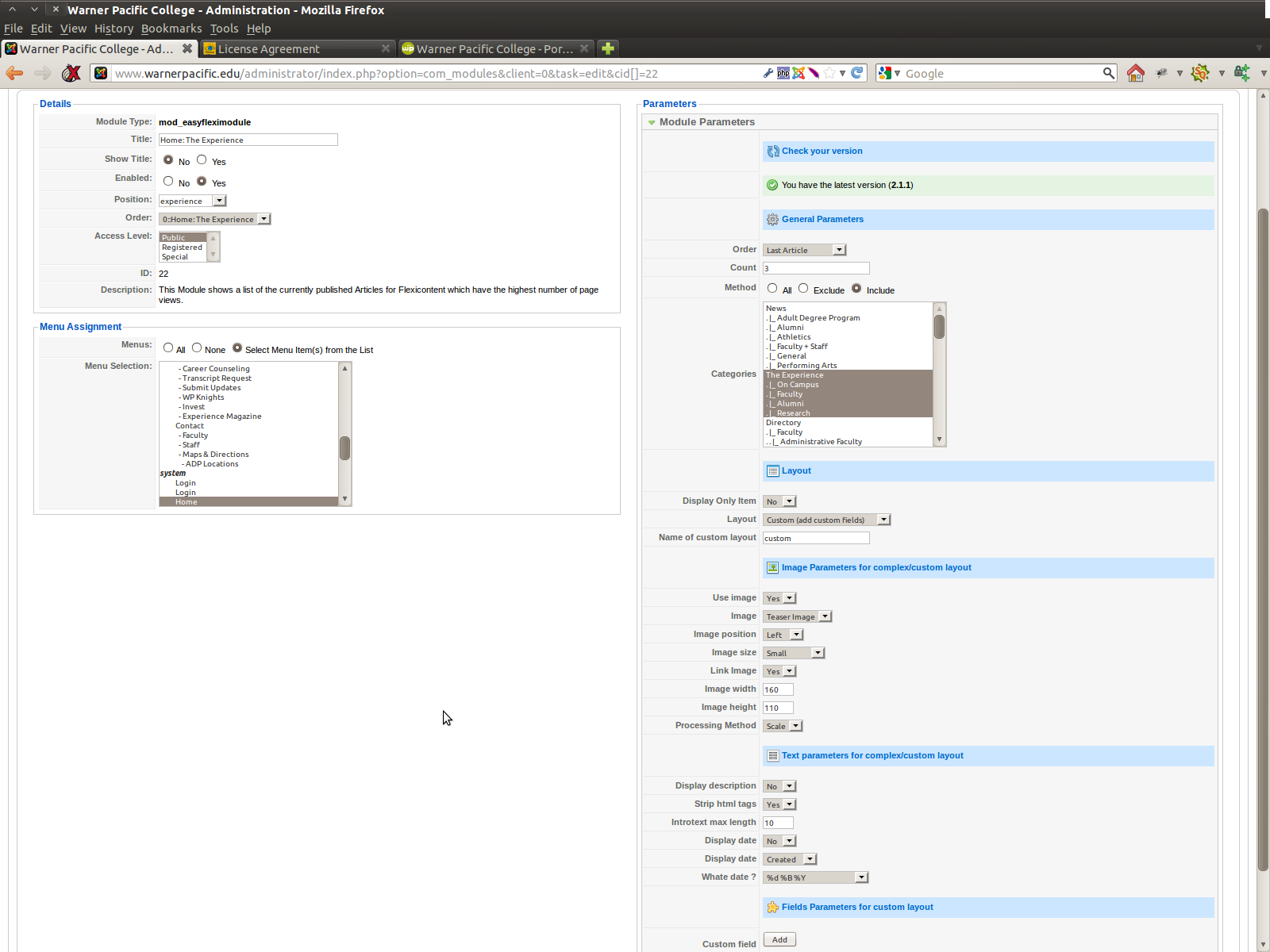Image resolution: width=1270 pixels, height=952 pixels.
Task: Click the Add custom field button
Action: click(779, 940)
